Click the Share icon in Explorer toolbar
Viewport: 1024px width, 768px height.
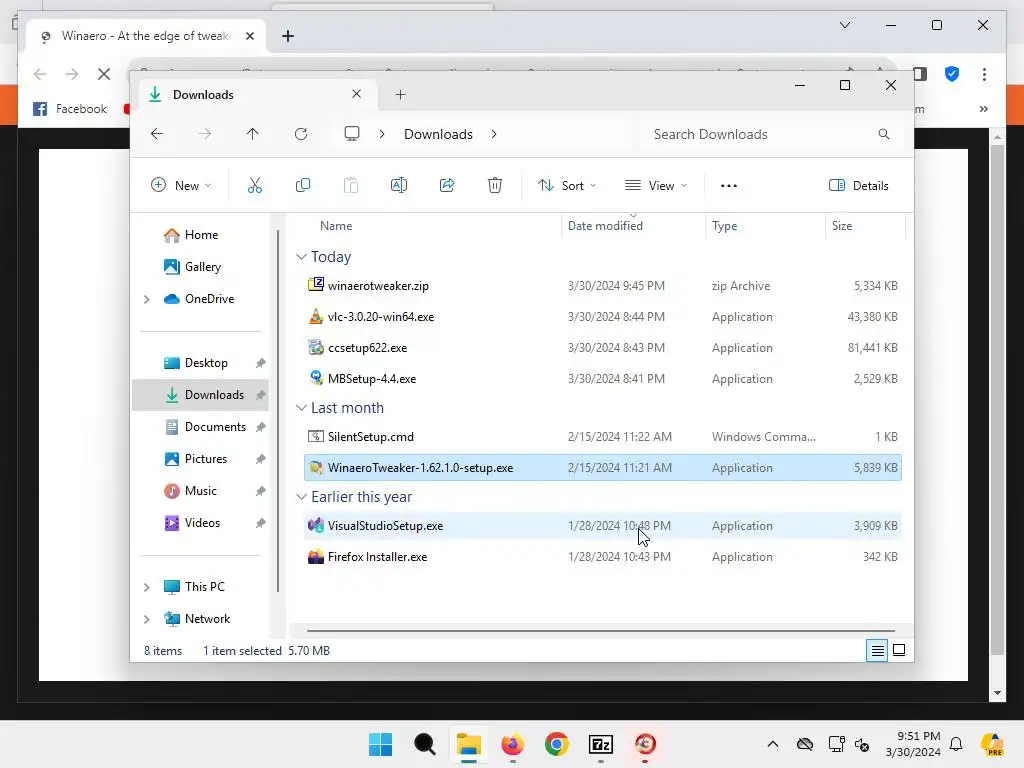[447, 185]
